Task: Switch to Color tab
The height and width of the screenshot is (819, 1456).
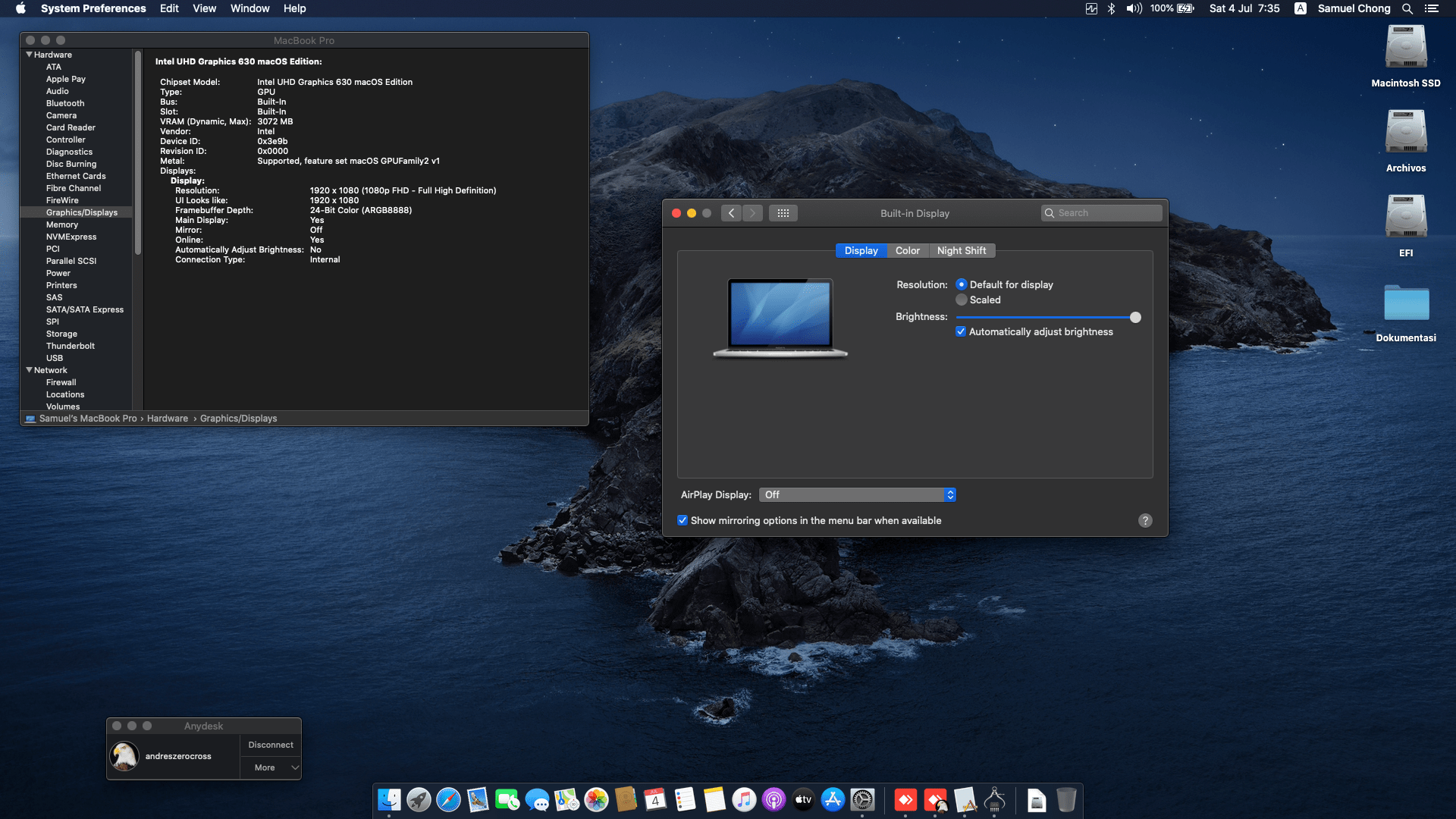Action: tap(907, 250)
